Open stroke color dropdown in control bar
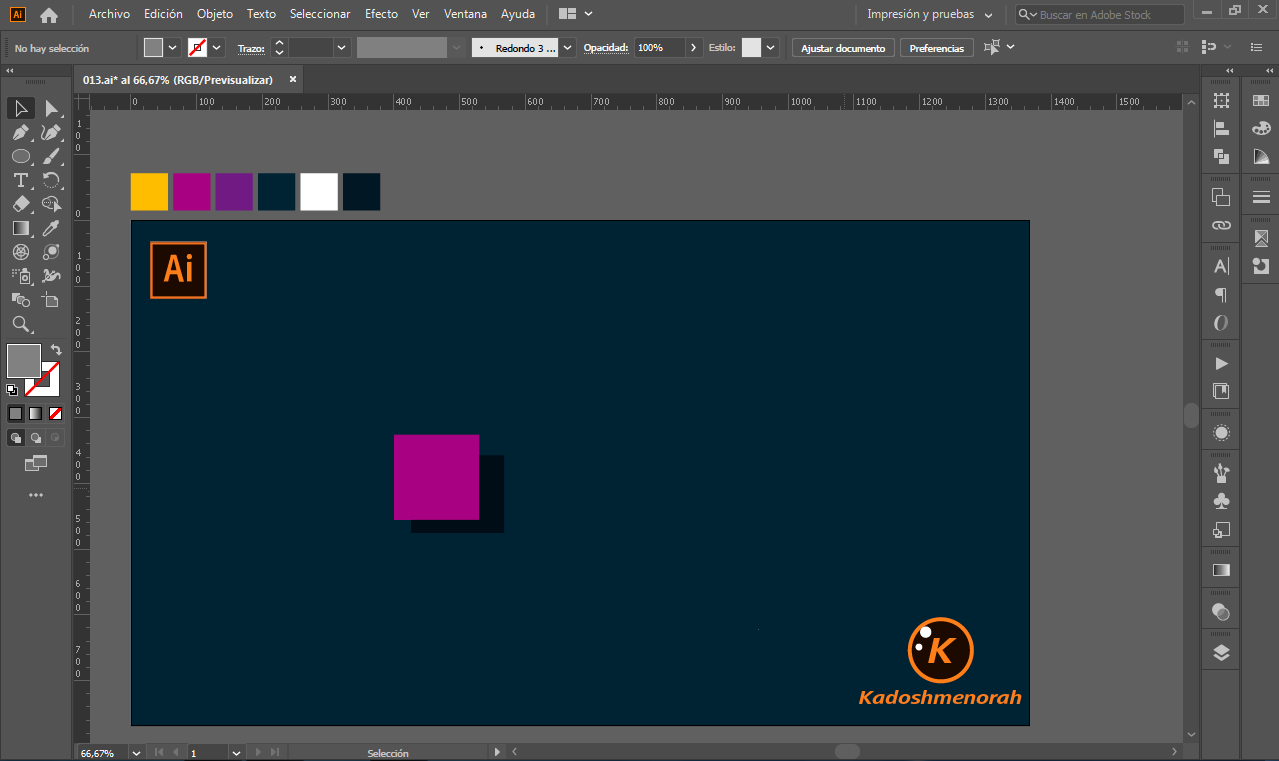Viewport: 1279px width, 761px height. [x=217, y=48]
